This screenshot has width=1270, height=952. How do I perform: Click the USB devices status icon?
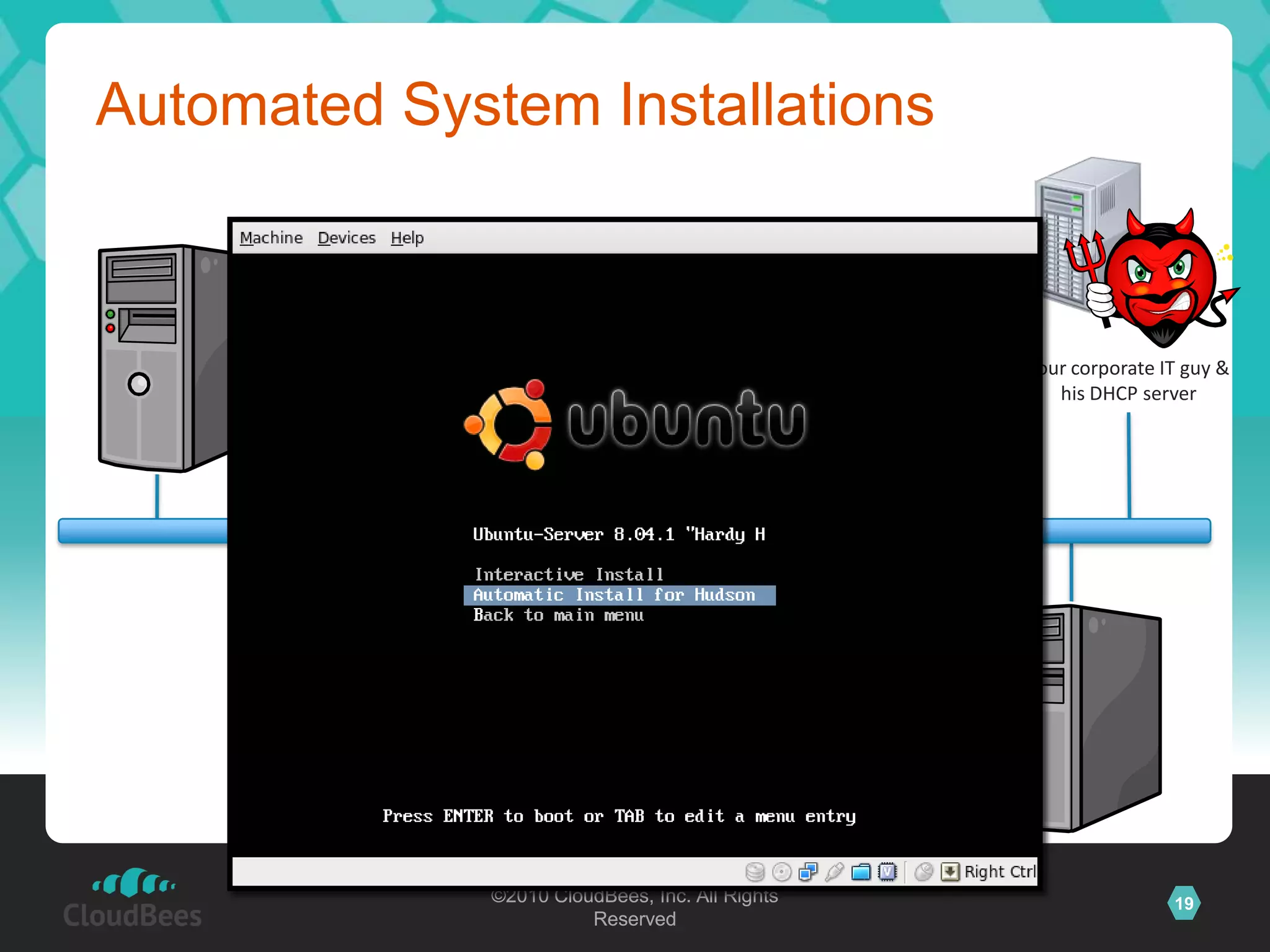click(x=835, y=872)
